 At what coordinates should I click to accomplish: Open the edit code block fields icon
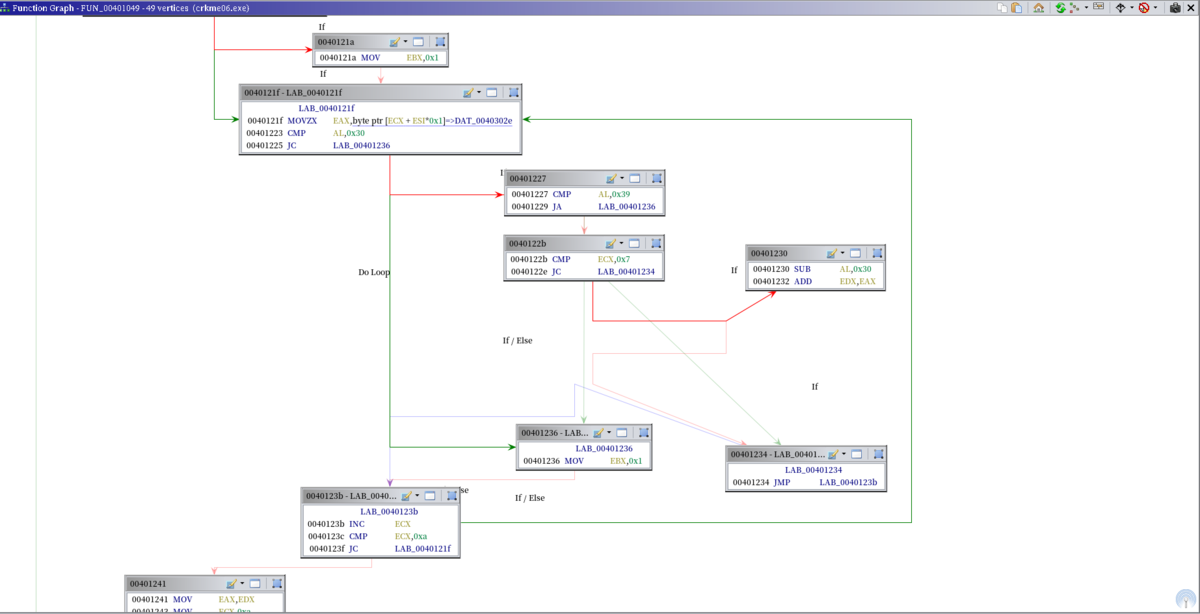tap(1098, 6)
